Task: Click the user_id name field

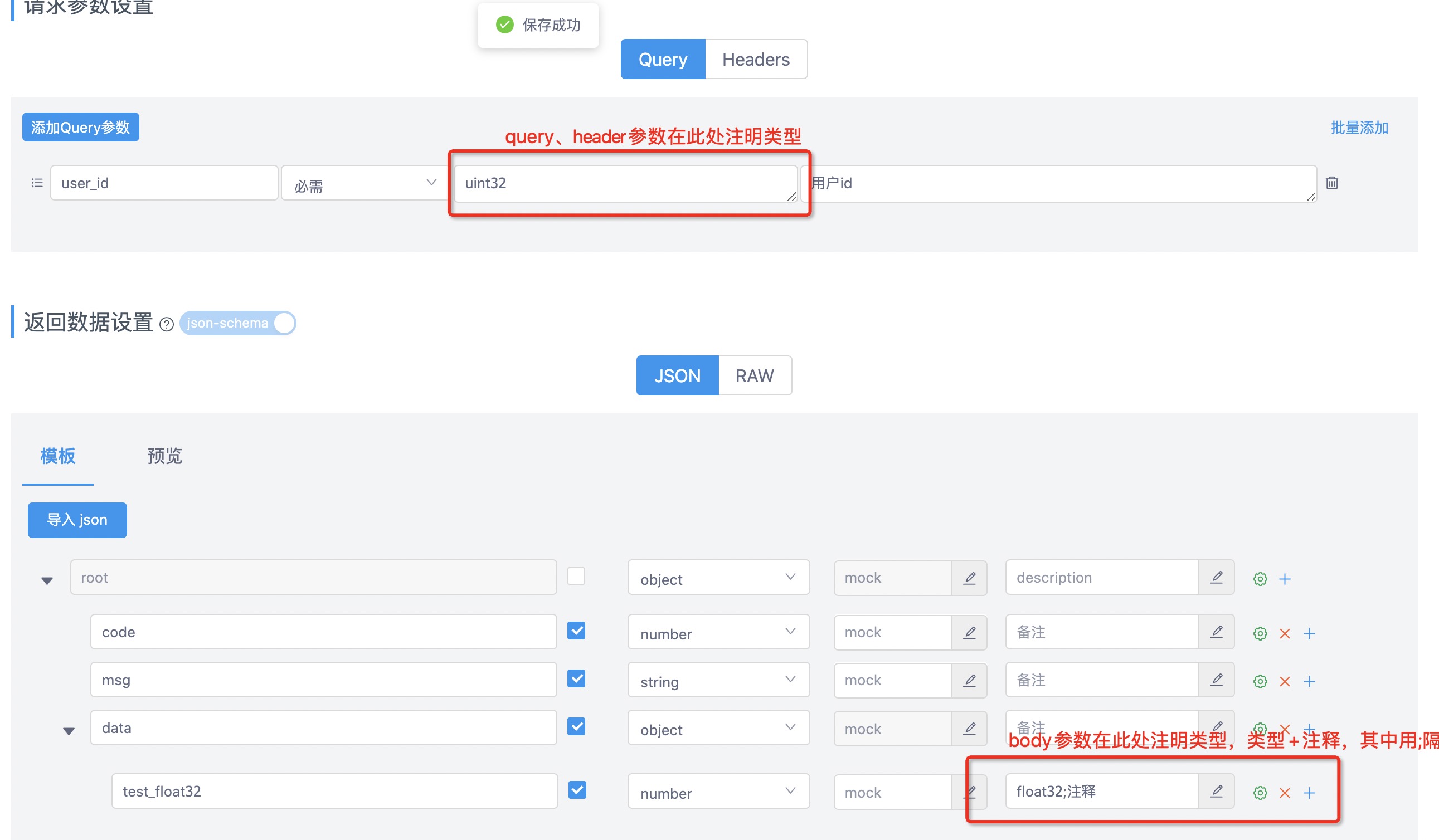Action: (164, 183)
